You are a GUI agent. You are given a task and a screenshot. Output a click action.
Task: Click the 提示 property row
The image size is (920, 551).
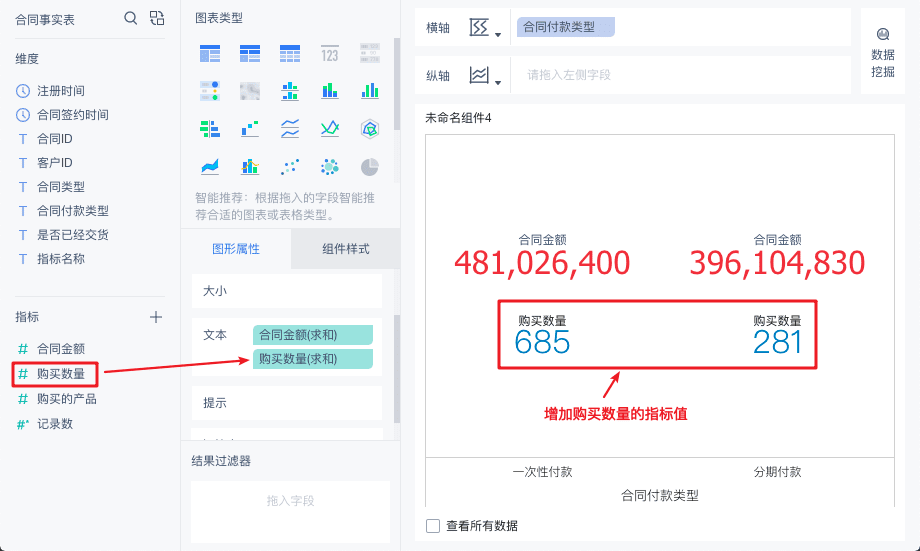pos(287,403)
